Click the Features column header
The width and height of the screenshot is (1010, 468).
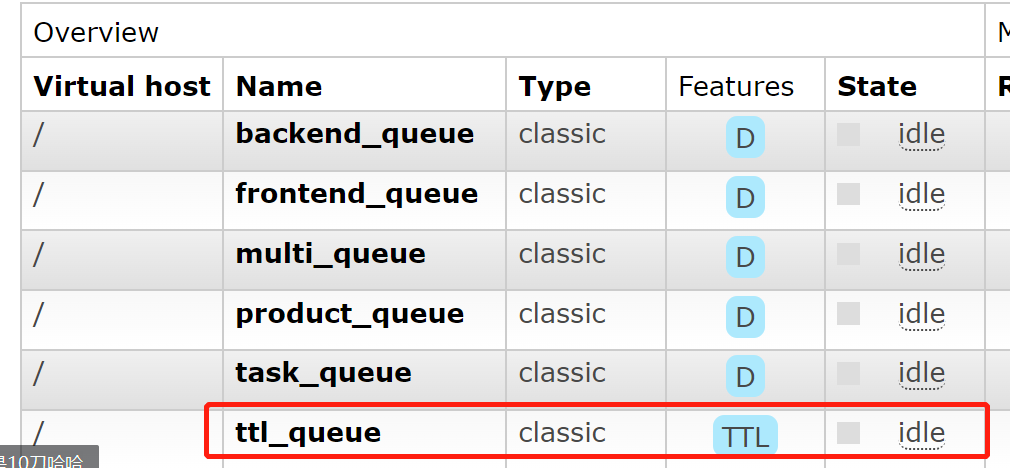(x=736, y=86)
